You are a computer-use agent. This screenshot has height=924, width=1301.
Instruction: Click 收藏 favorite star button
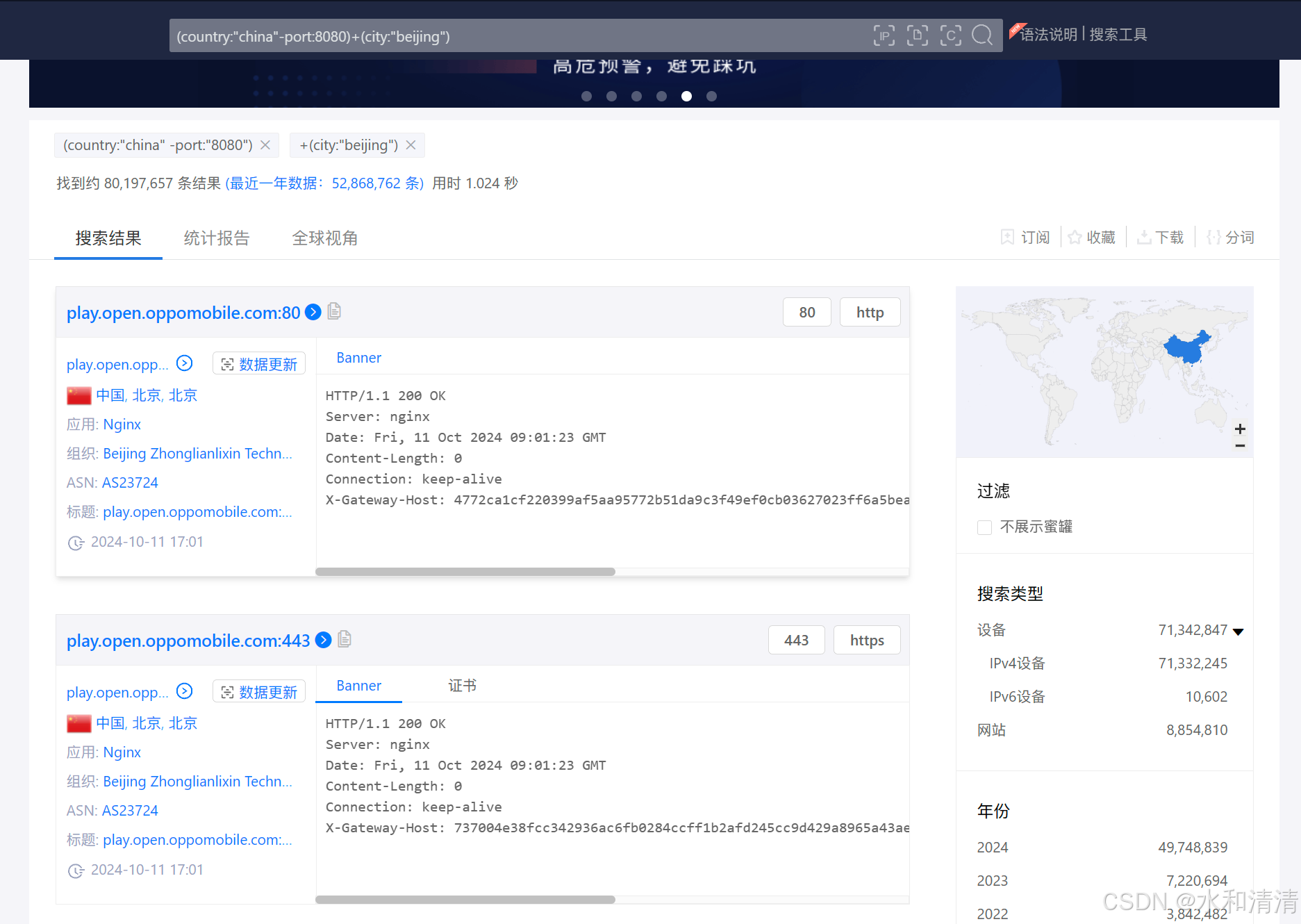[1092, 238]
